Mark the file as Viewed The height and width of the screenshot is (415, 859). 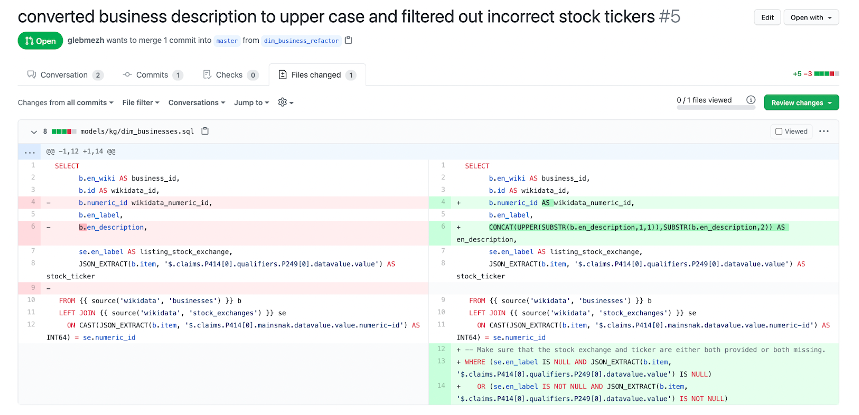[791, 131]
